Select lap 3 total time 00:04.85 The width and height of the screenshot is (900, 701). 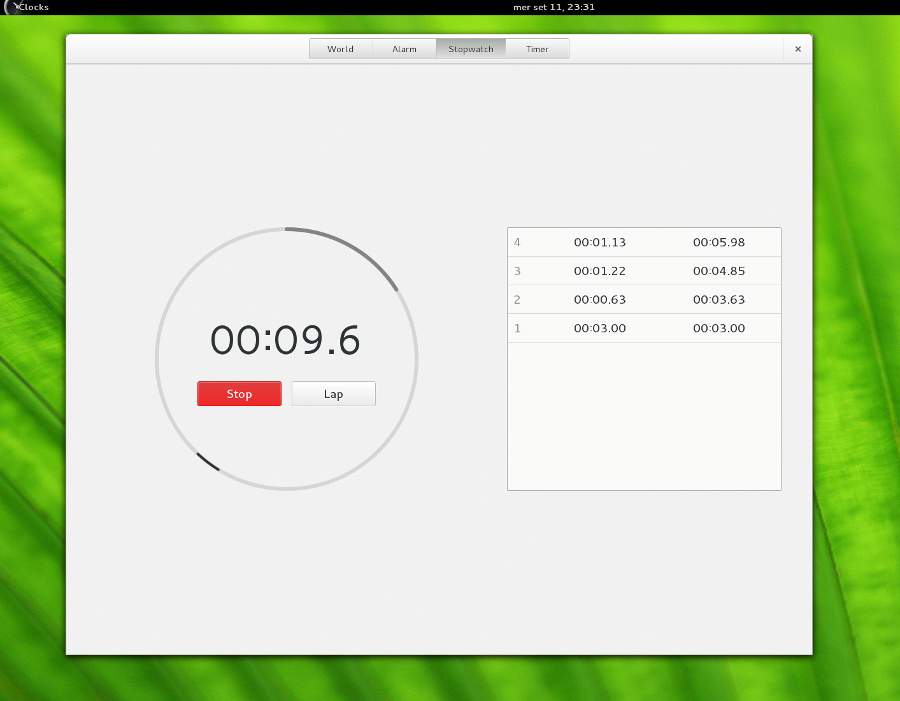click(719, 271)
